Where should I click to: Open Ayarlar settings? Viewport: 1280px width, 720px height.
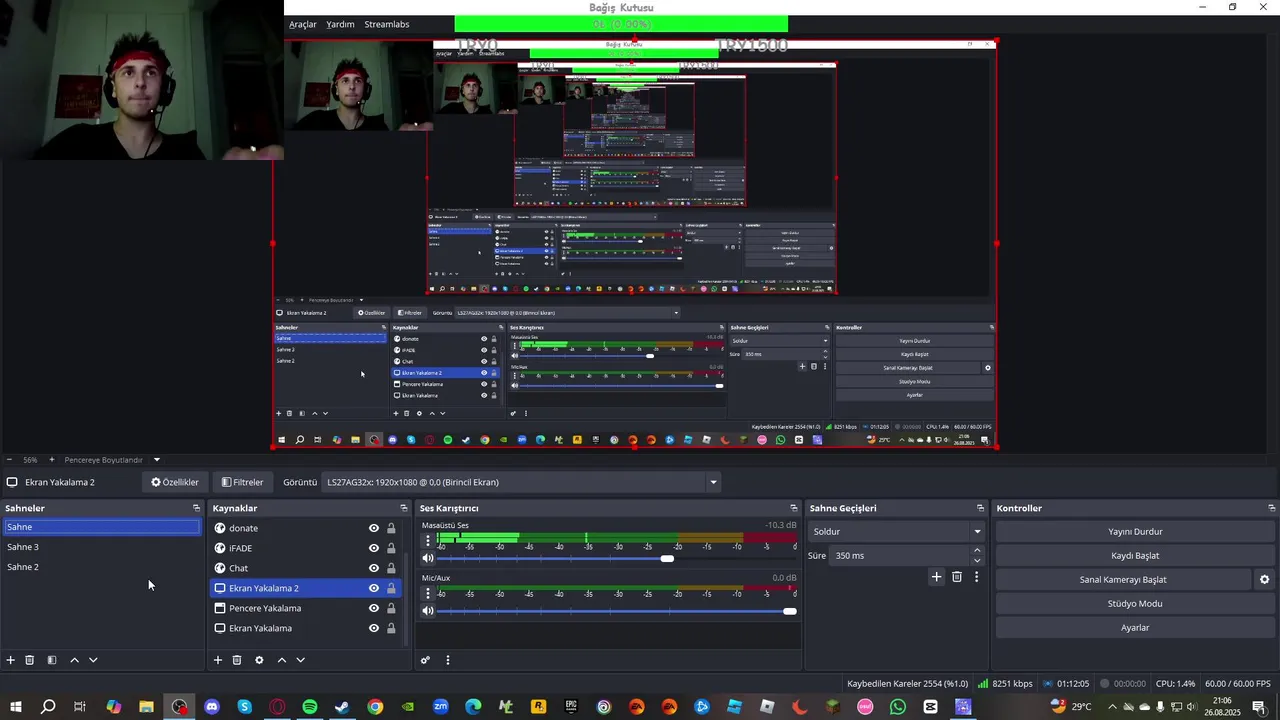point(1135,628)
